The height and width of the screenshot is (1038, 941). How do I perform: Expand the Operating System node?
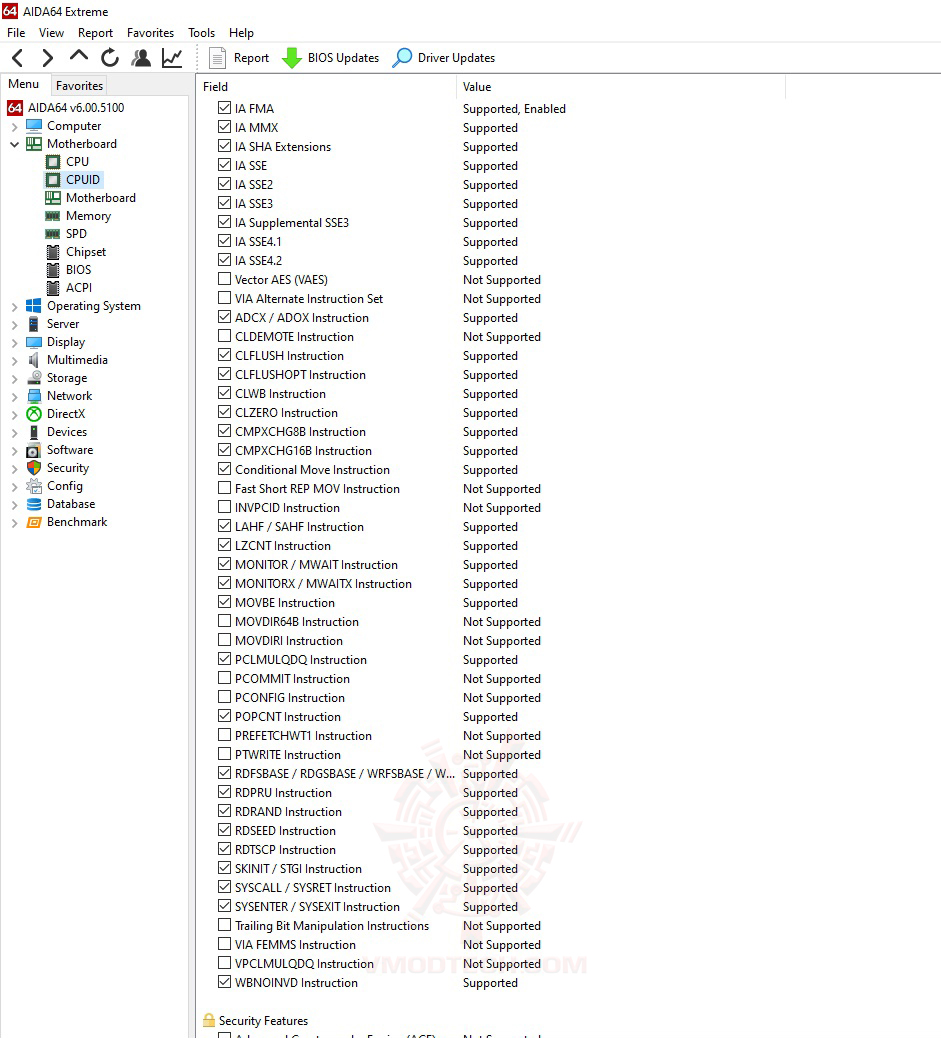[15, 307]
